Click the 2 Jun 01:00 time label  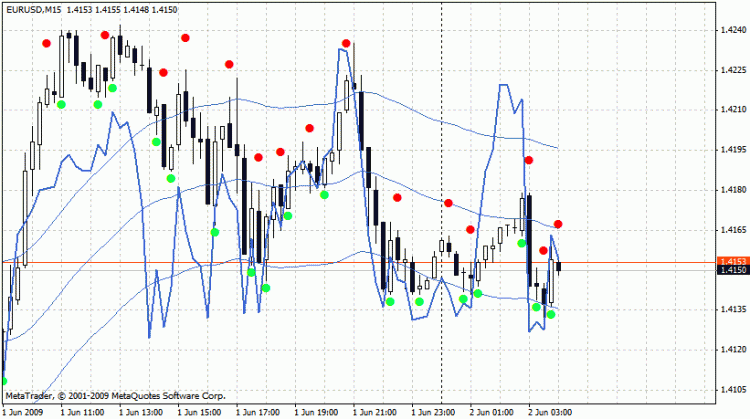(x=493, y=411)
